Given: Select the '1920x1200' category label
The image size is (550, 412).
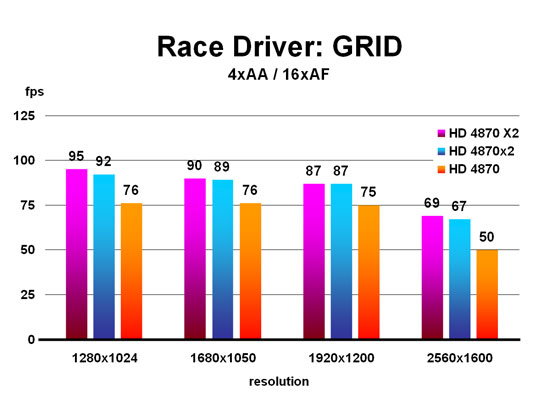Looking at the screenshot, I should 341,358.
